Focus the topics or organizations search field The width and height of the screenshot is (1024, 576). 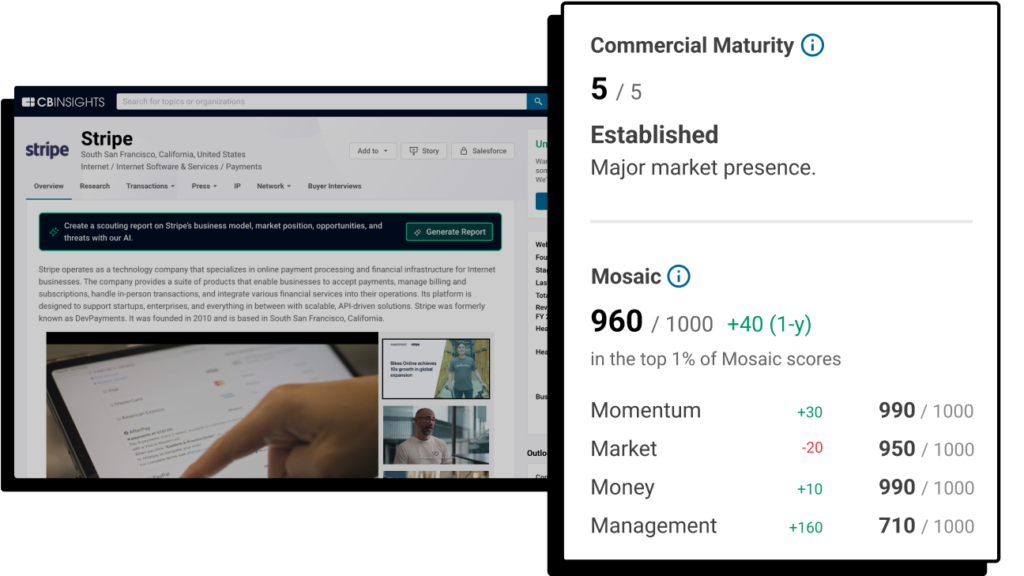pyautogui.click(x=320, y=101)
